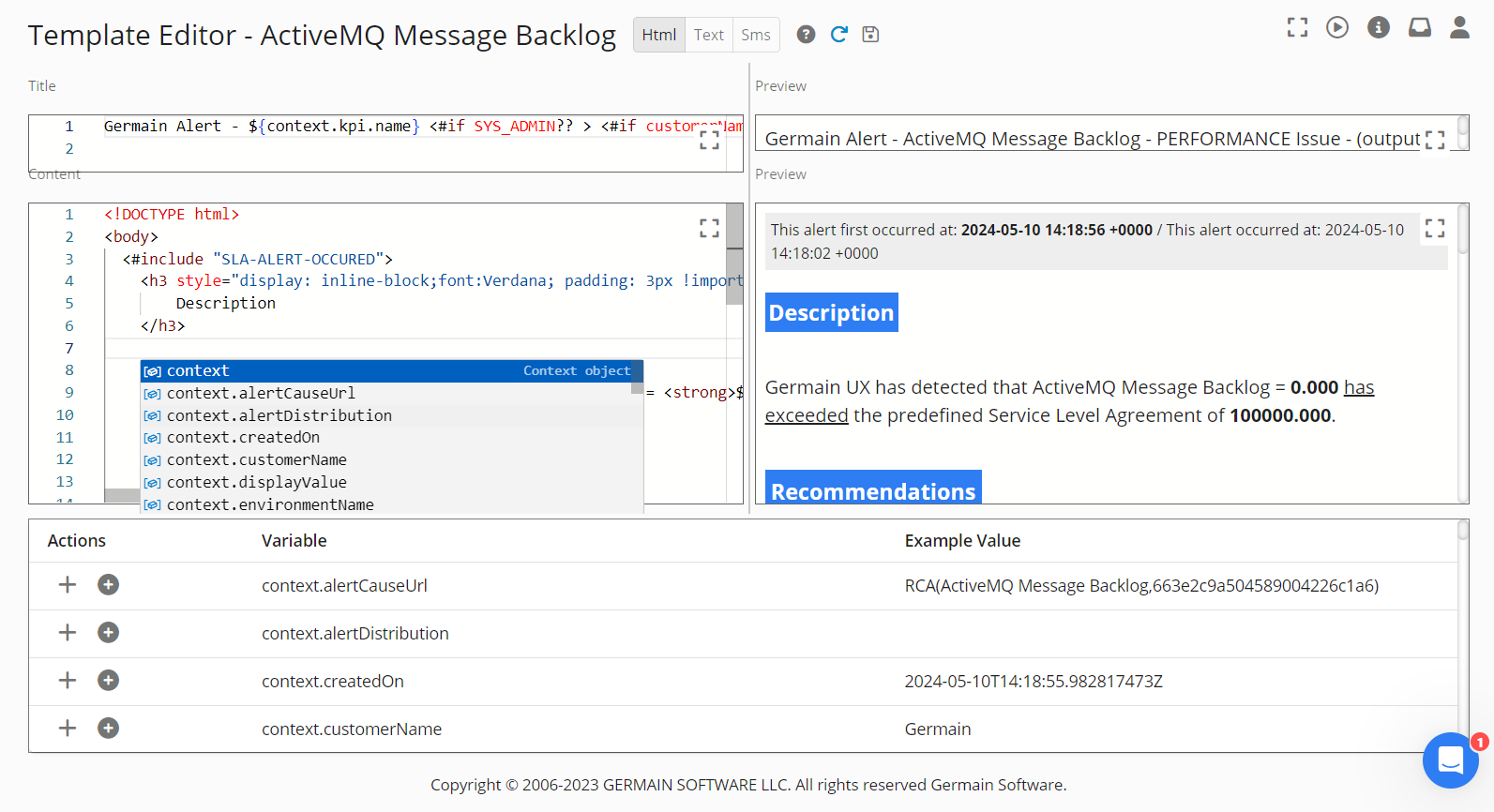Click the play circle icon

click(x=1337, y=28)
